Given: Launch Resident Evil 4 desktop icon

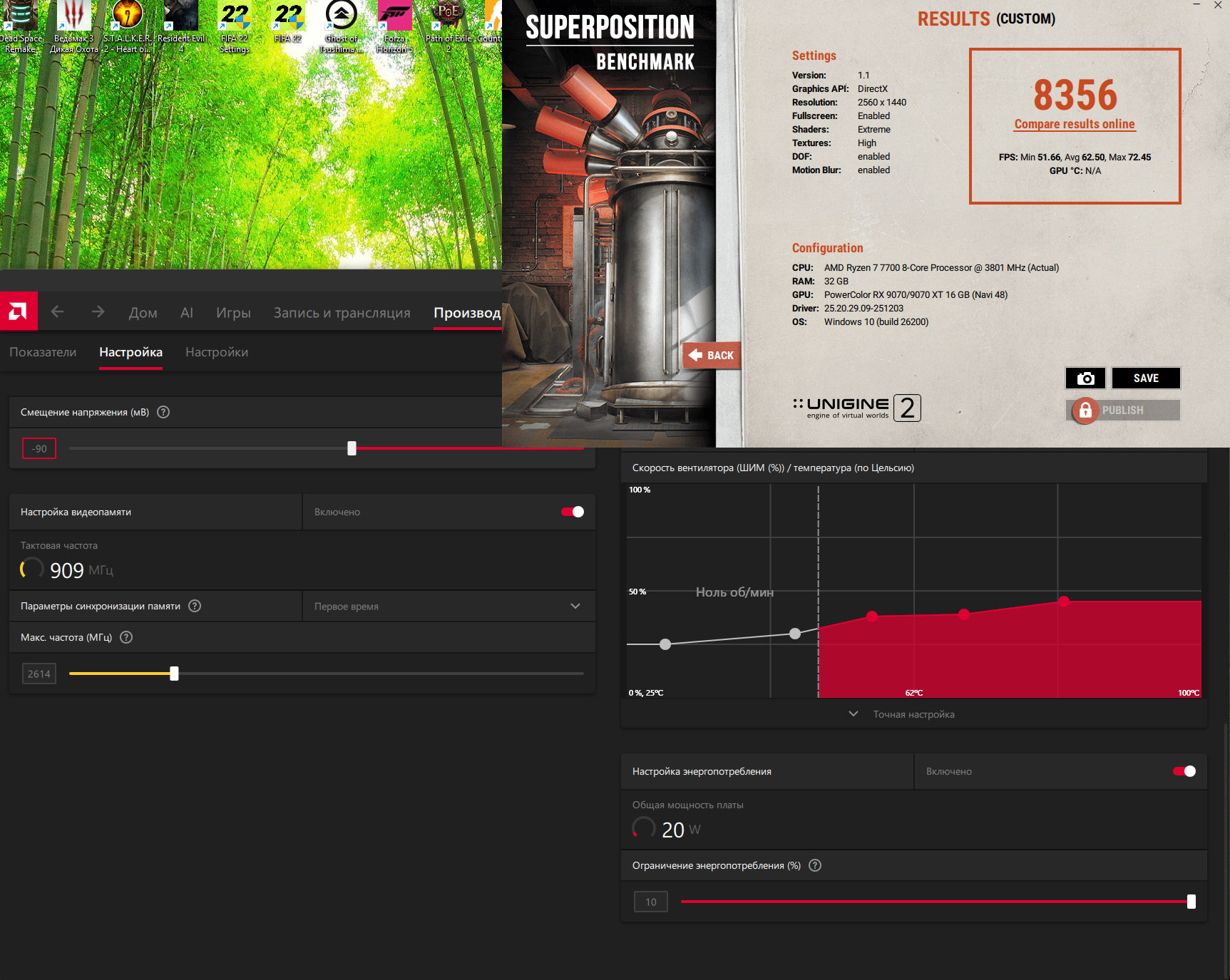Looking at the screenshot, I should (181, 26).
